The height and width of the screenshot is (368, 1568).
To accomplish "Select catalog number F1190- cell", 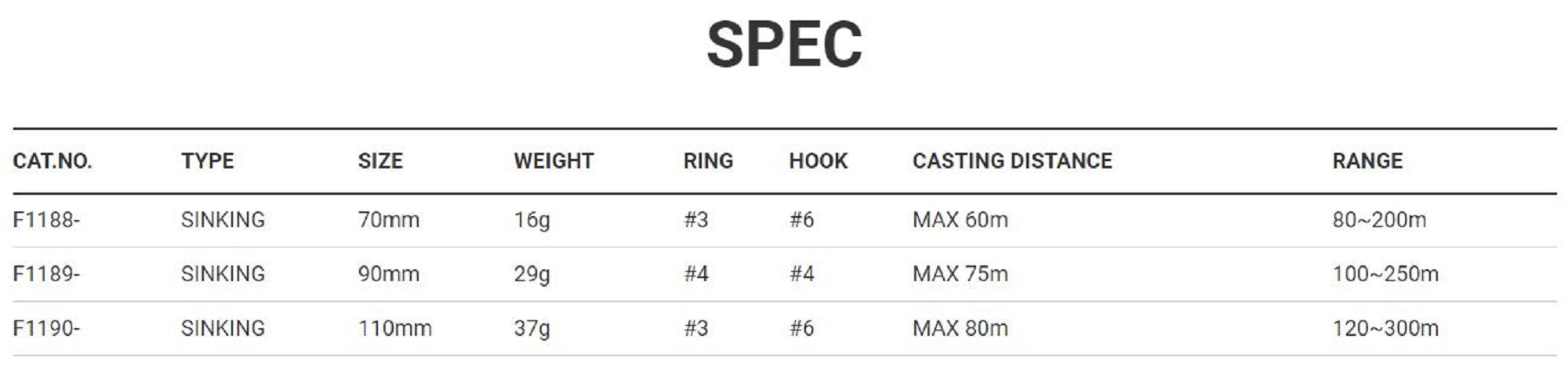I will tap(46, 328).
